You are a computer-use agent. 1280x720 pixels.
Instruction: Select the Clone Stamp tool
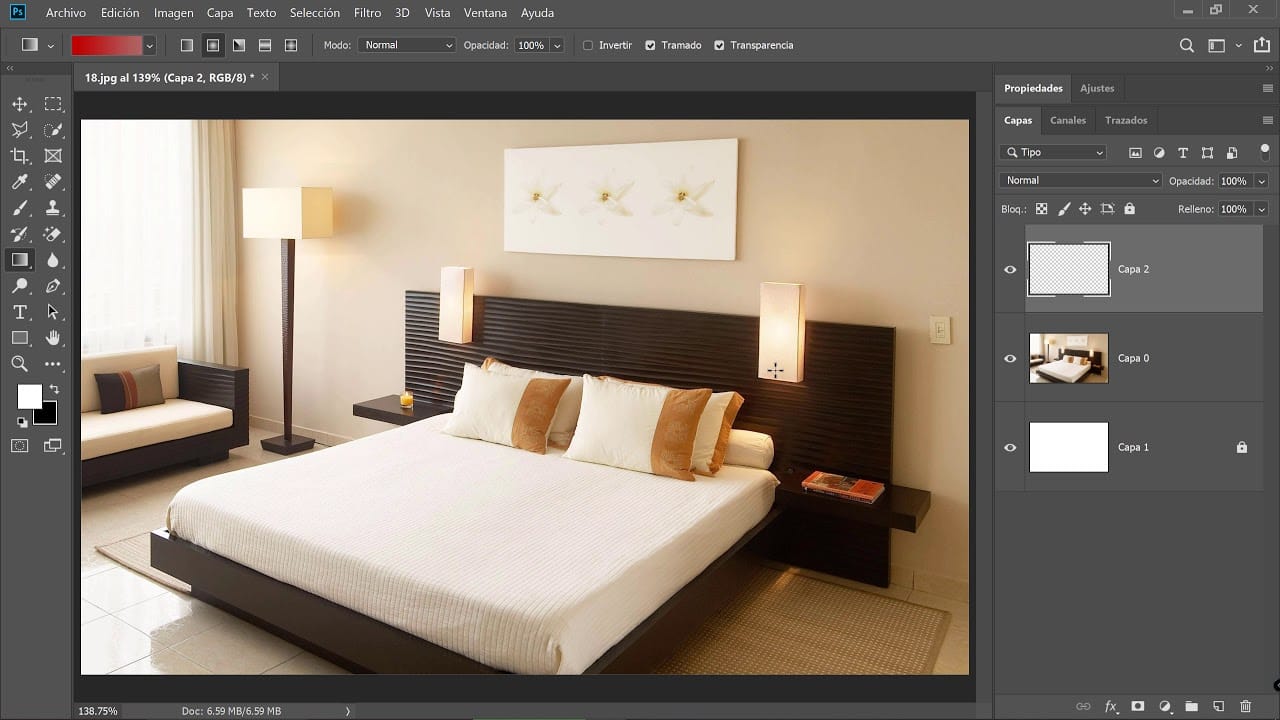pos(53,208)
